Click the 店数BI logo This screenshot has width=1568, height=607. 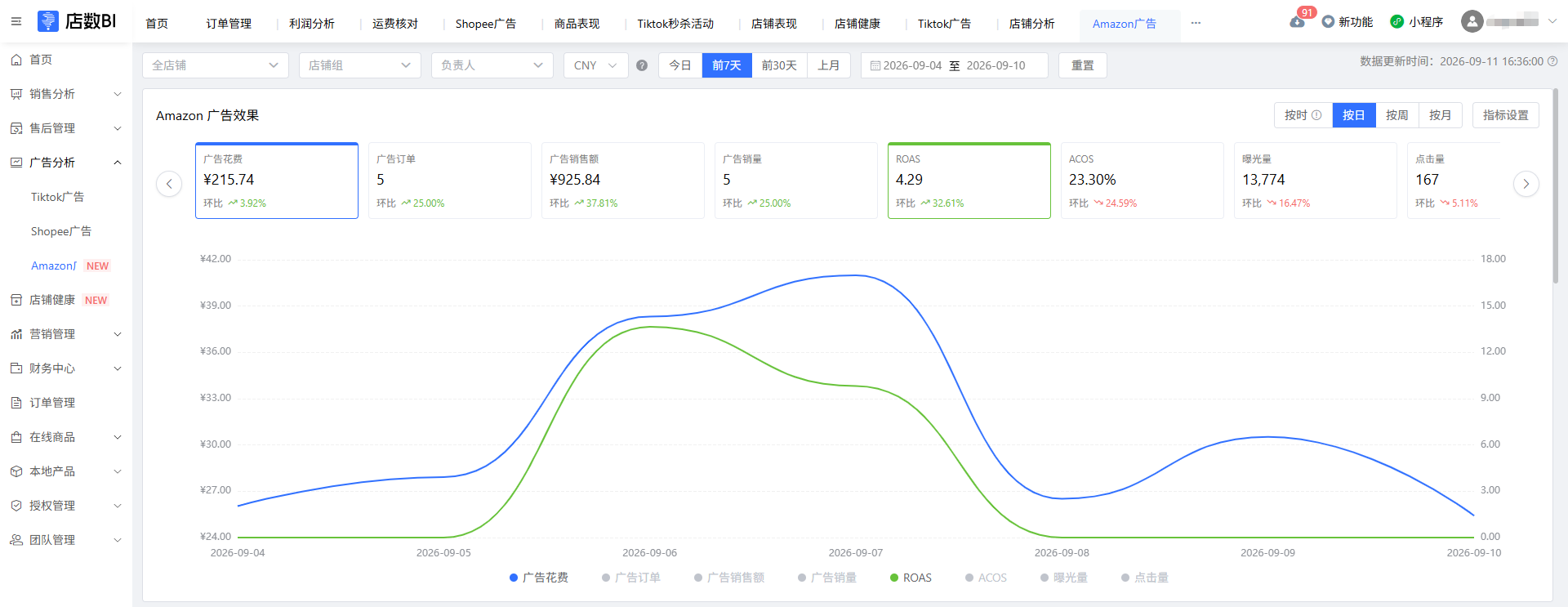(x=77, y=21)
